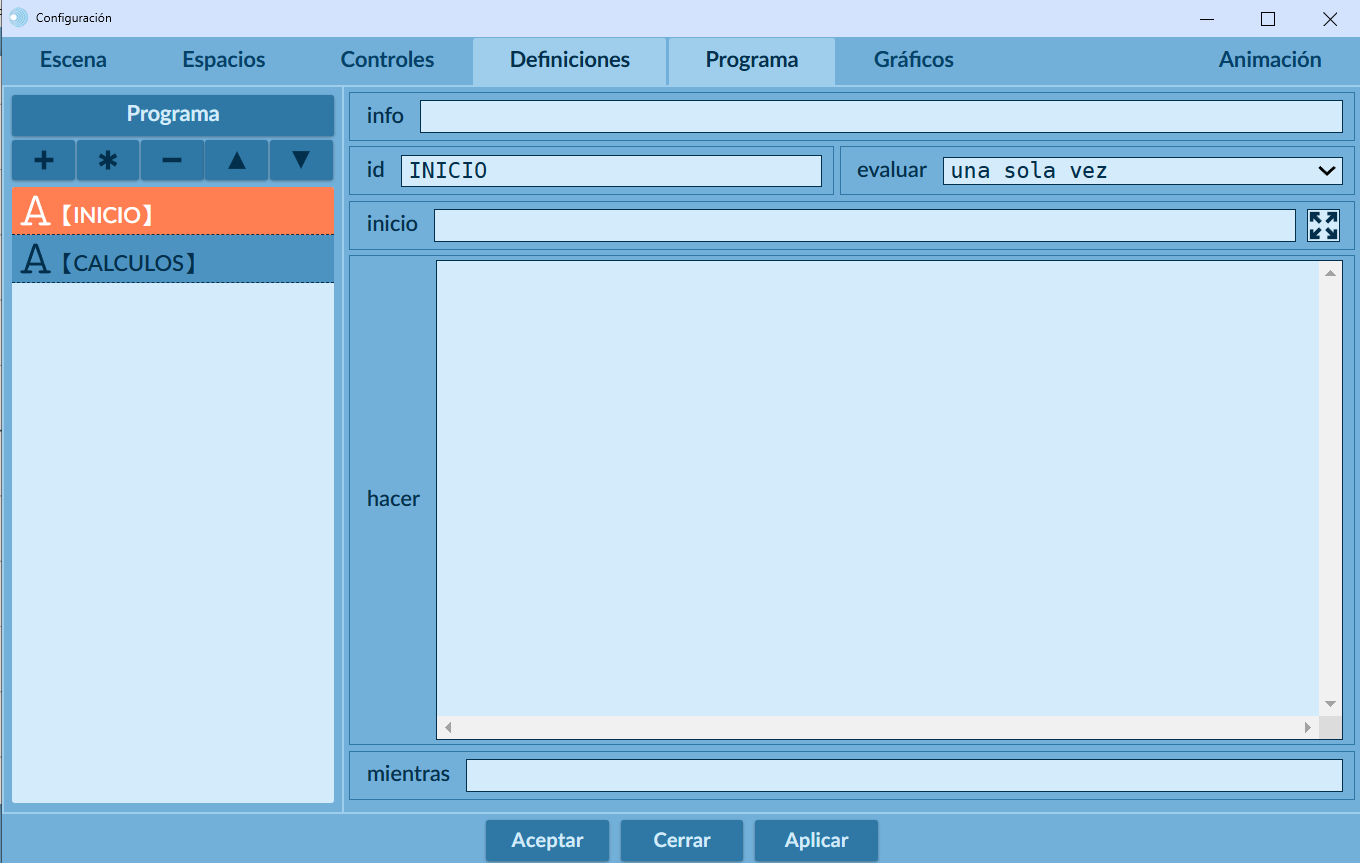Click the minus icon to delete item

coord(172,160)
